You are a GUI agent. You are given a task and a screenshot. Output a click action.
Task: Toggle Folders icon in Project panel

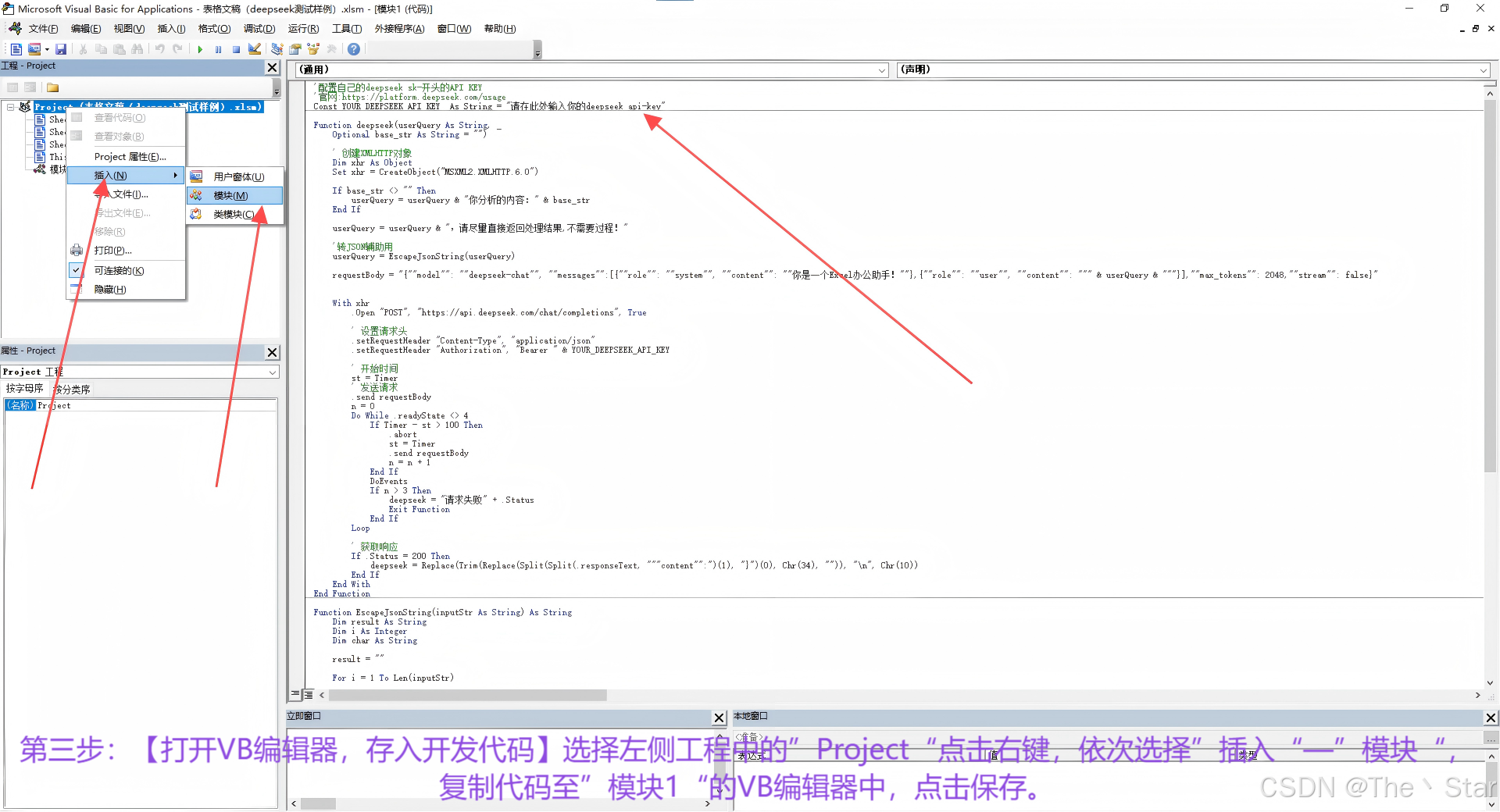point(53,87)
